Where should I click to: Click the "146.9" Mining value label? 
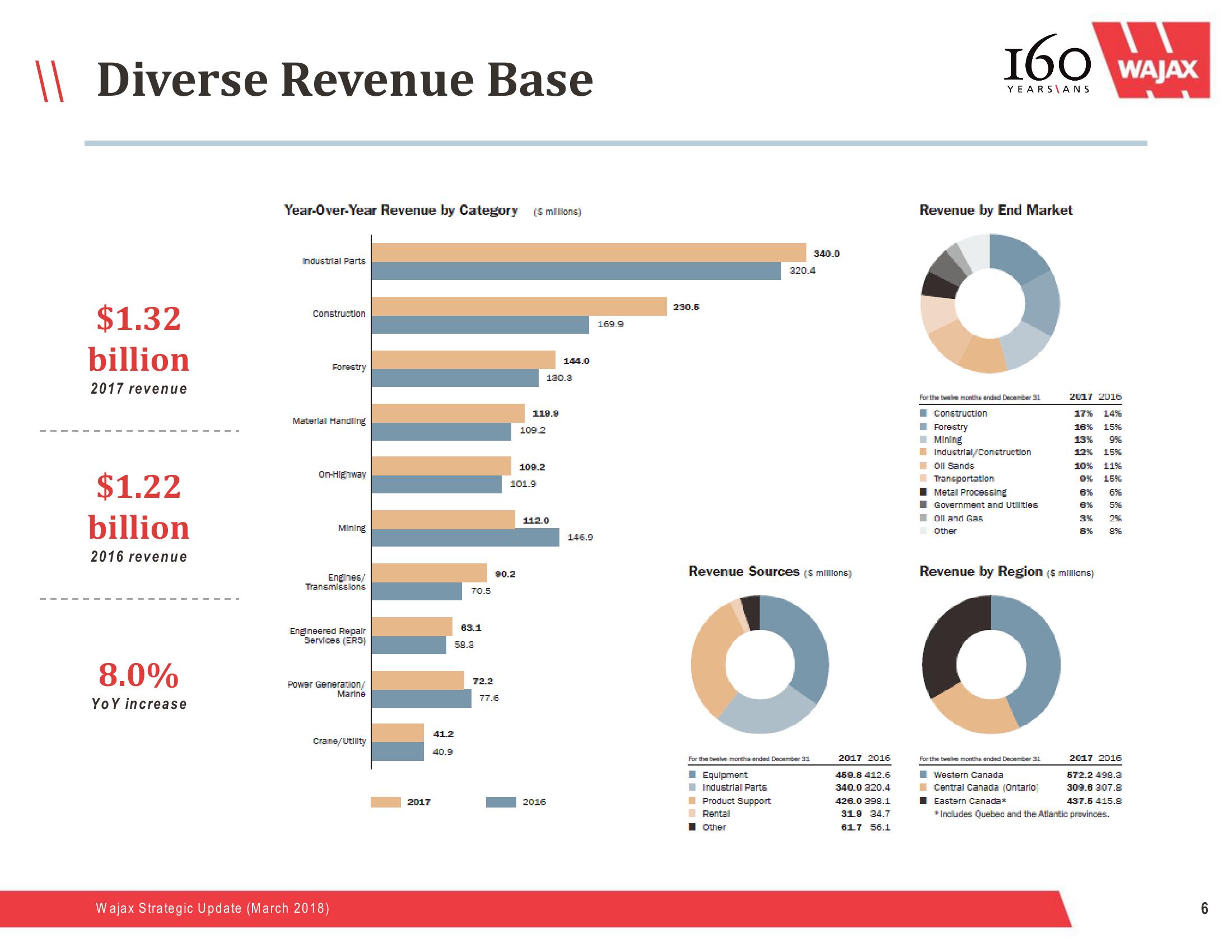point(580,538)
